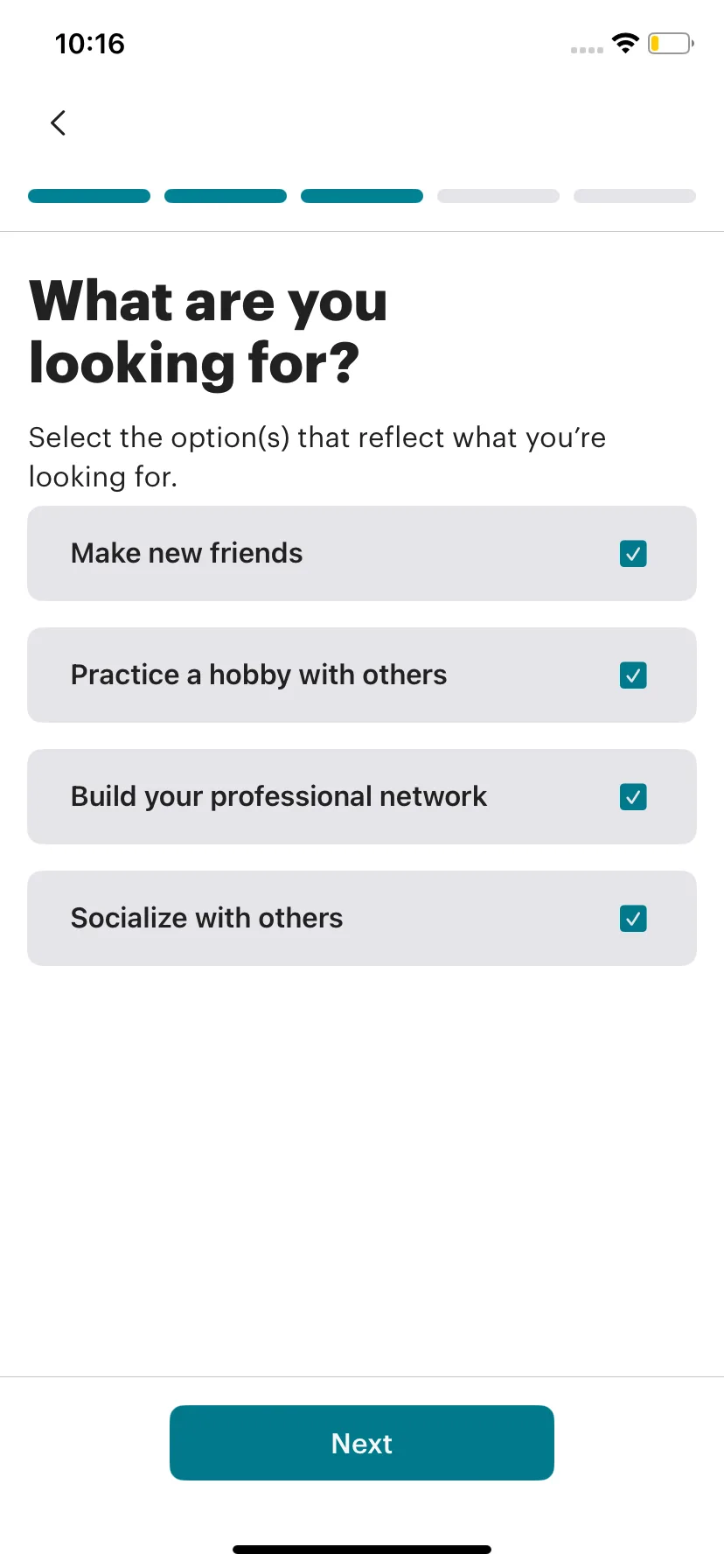Tap the first progress step segment
The width and height of the screenshot is (724, 1568).
coord(89,196)
